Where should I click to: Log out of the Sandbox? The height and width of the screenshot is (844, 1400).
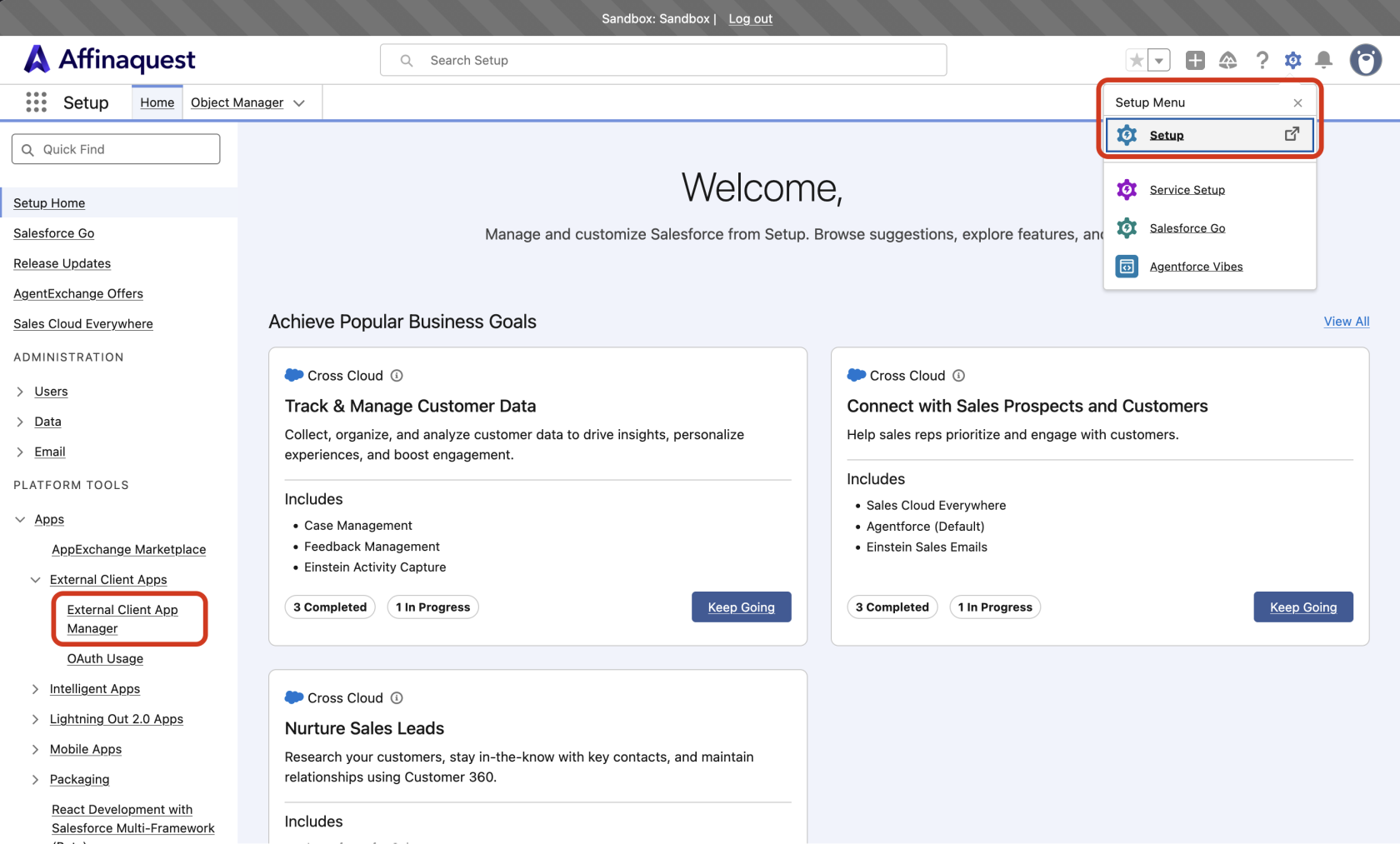[750, 18]
